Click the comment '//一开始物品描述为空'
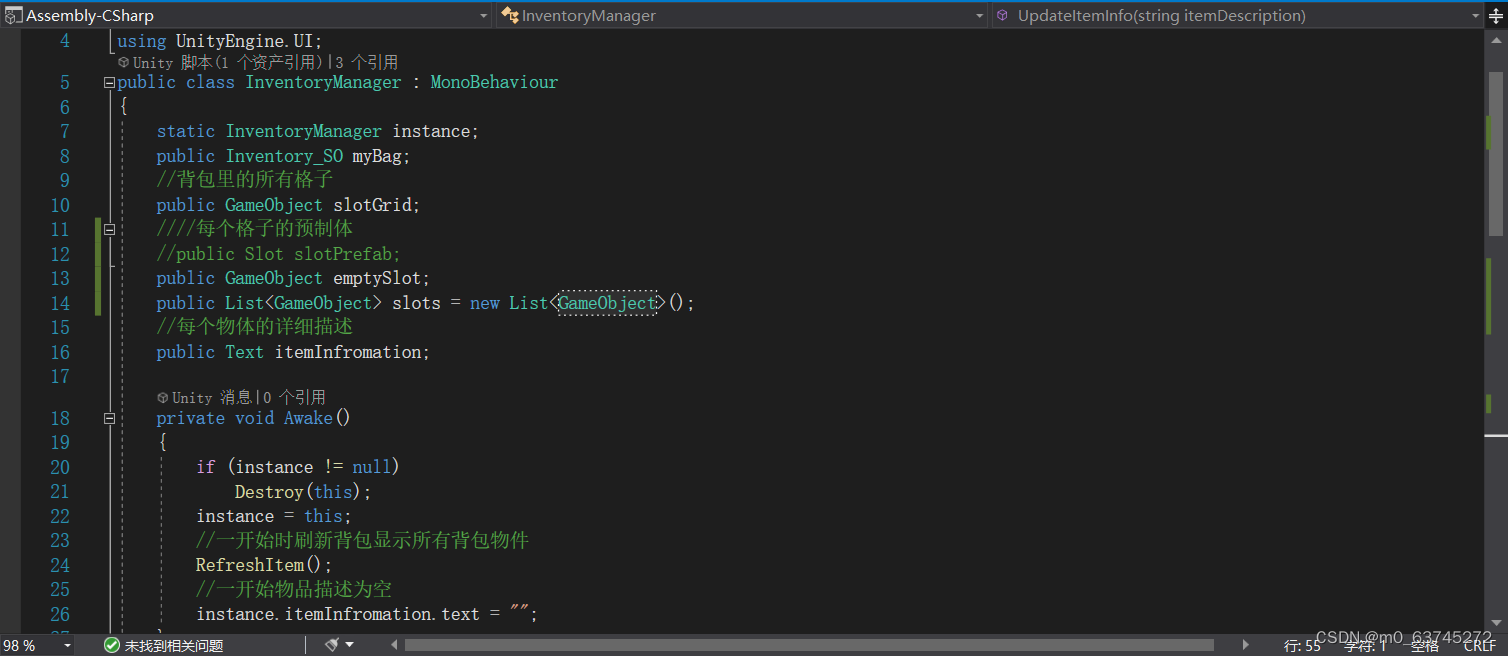This screenshot has height=656, width=1508. tap(294, 590)
